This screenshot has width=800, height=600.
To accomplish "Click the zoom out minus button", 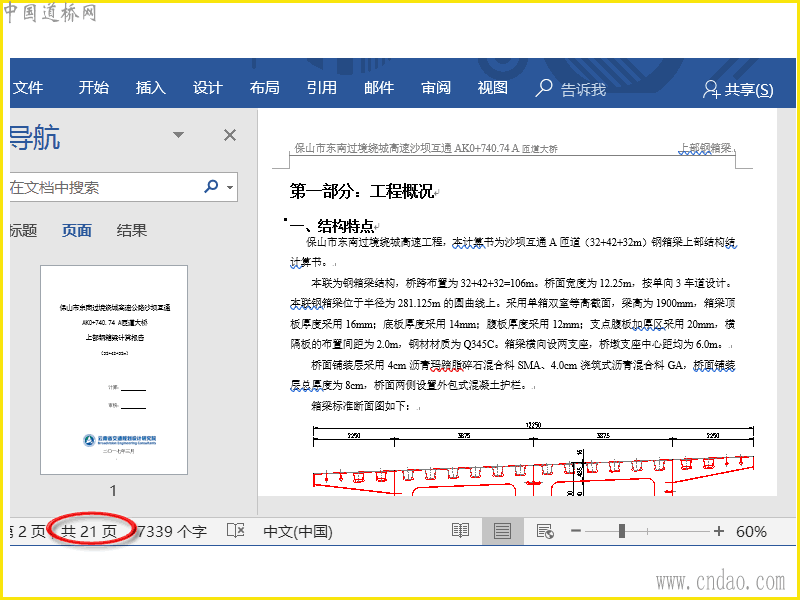I will (576, 531).
